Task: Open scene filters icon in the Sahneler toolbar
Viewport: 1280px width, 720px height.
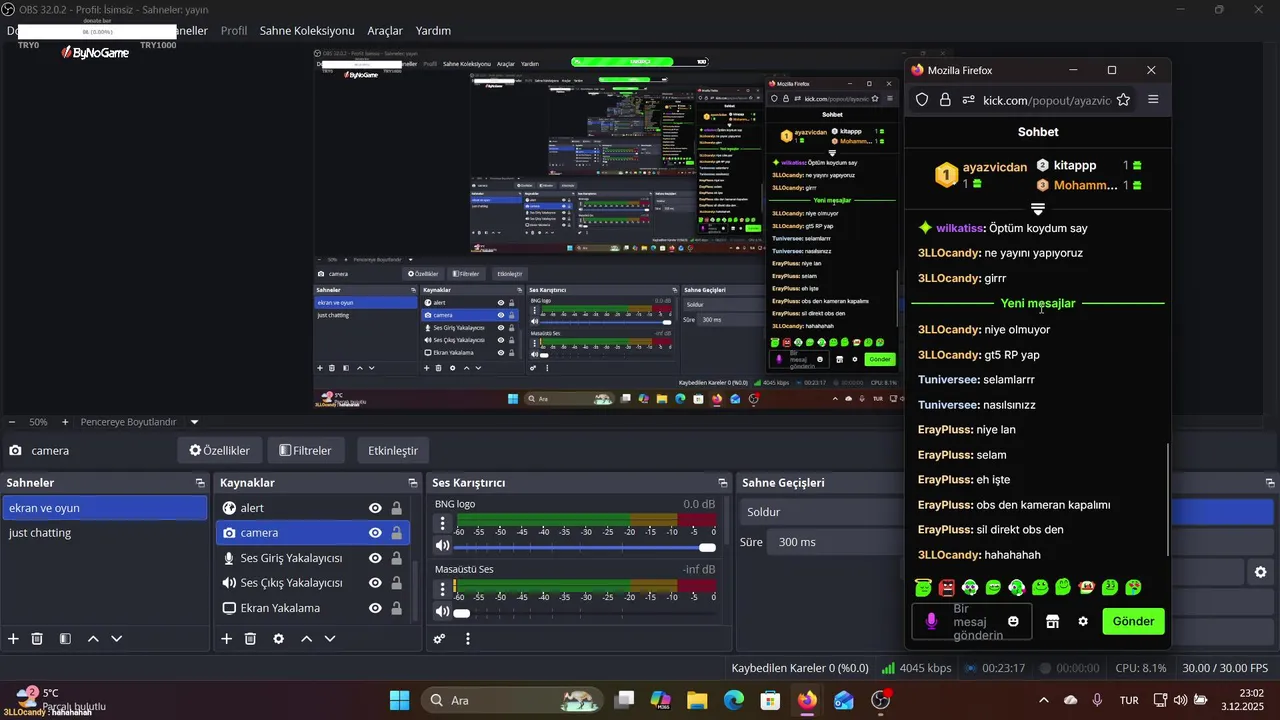Action: (65, 638)
